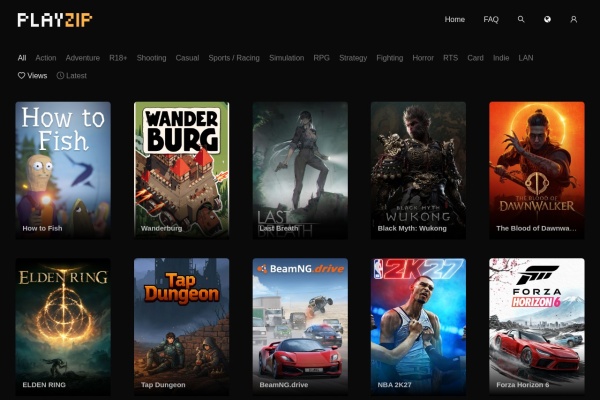Filter by RPG category
The image size is (600, 400).
tap(321, 58)
